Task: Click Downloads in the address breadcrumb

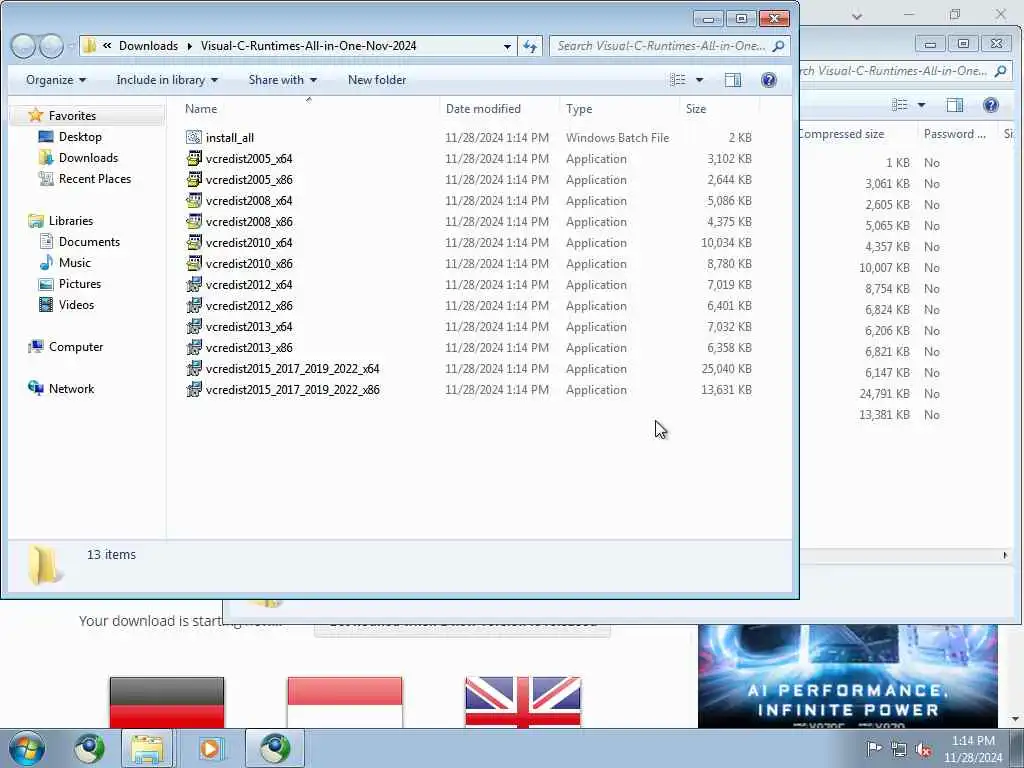Action: tap(148, 46)
